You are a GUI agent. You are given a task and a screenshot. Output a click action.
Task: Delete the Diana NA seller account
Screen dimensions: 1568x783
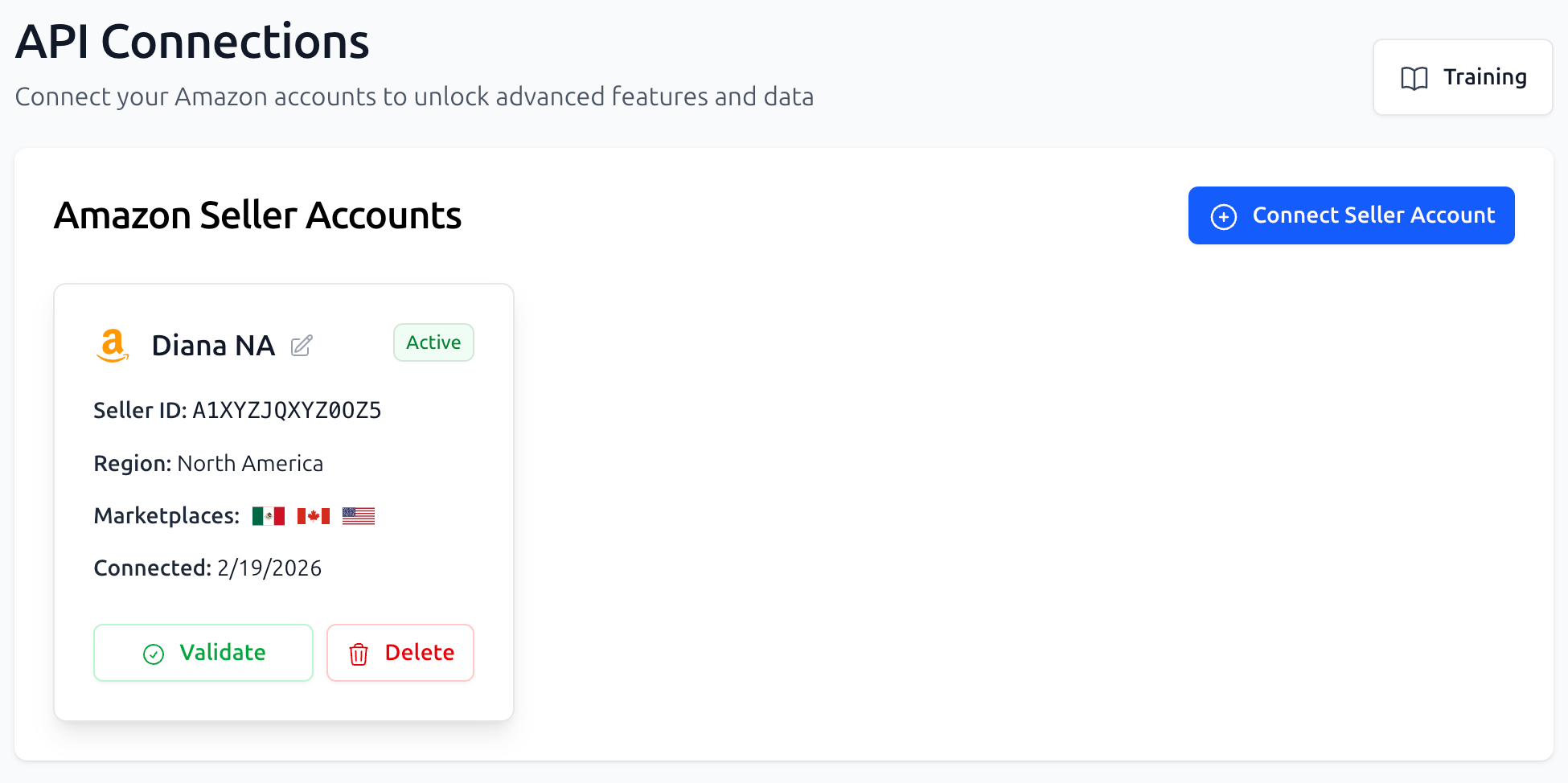(400, 653)
